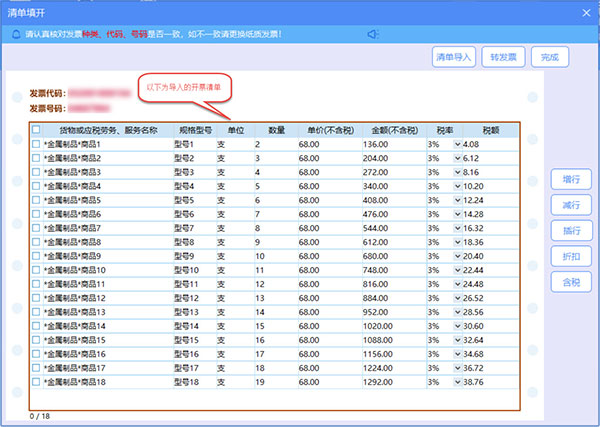Click the 金额(不含税) column header
600x427 pixels.
[x=392, y=130]
